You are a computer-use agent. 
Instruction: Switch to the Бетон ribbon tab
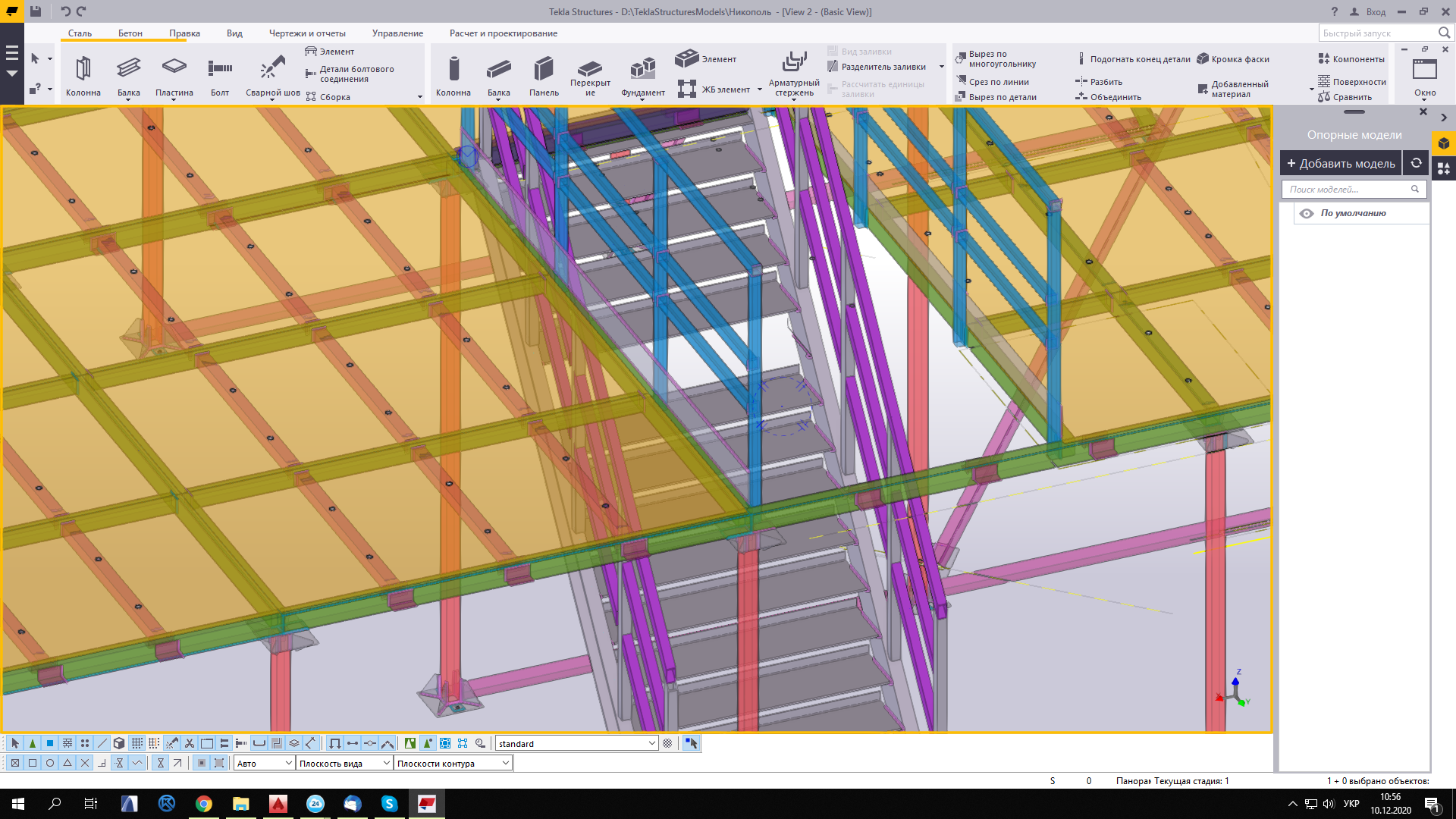[130, 33]
